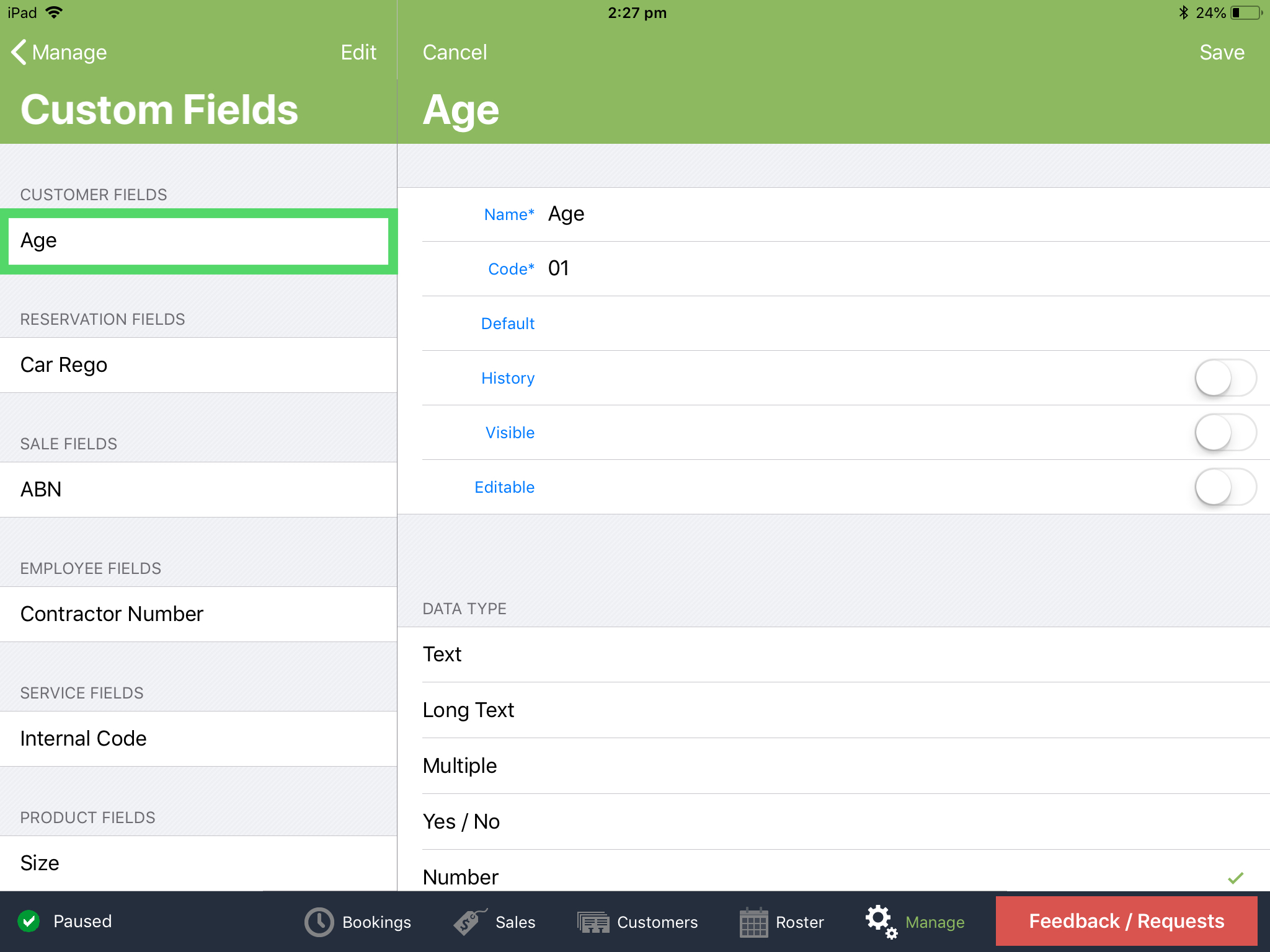The image size is (1270, 952).
Task: Toggle the Visible switch
Action: coord(1225,433)
